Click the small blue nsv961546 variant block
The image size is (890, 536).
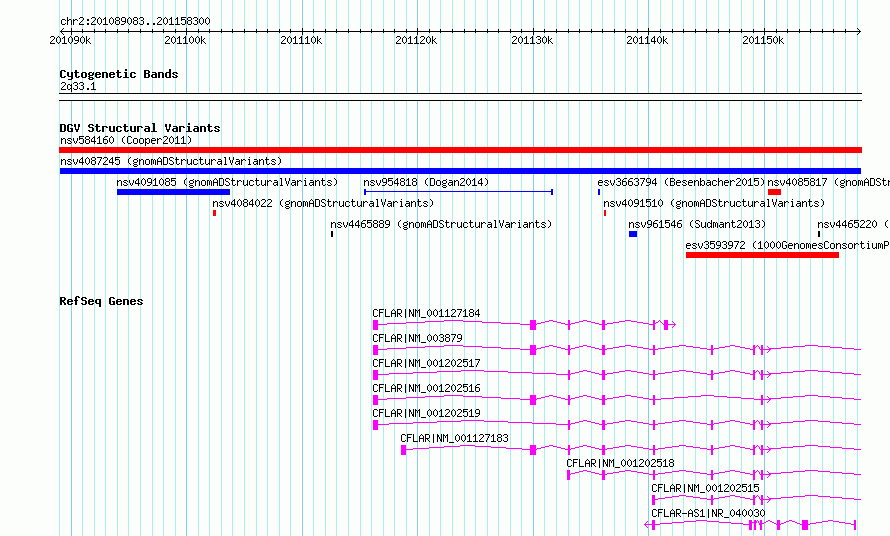pos(633,234)
